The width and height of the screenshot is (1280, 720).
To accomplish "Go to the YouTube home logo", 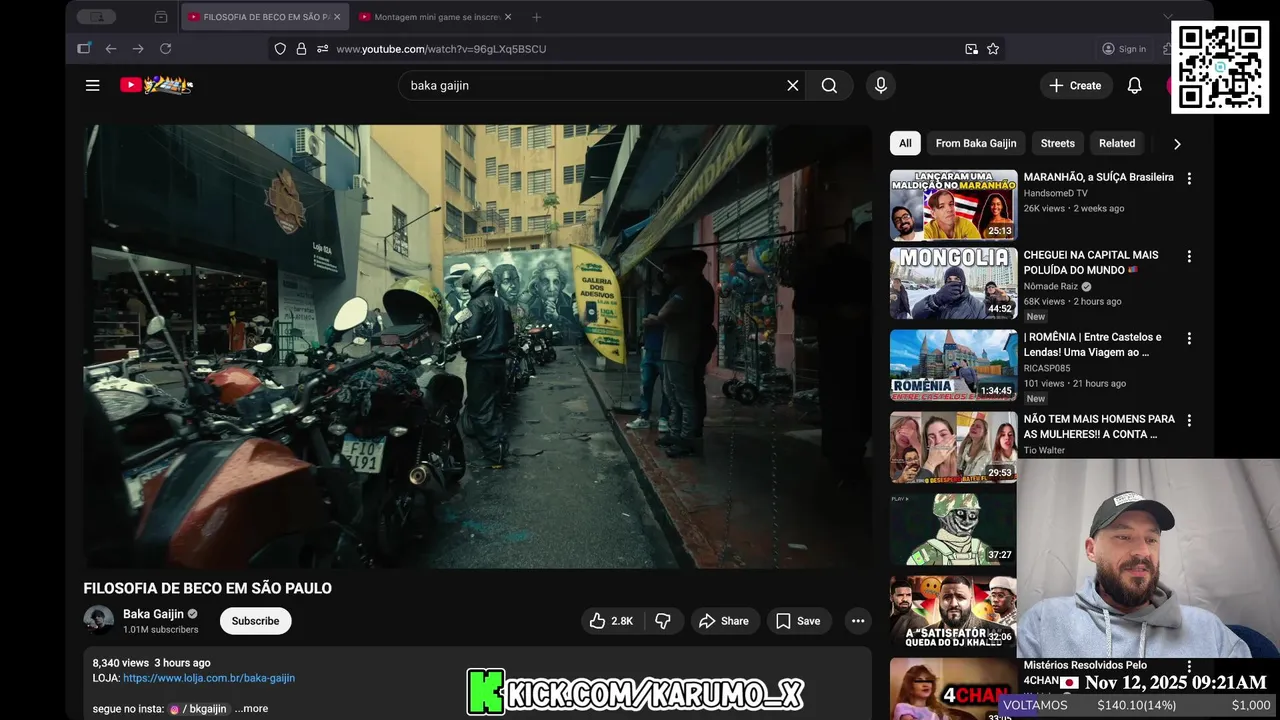I will (156, 85).
